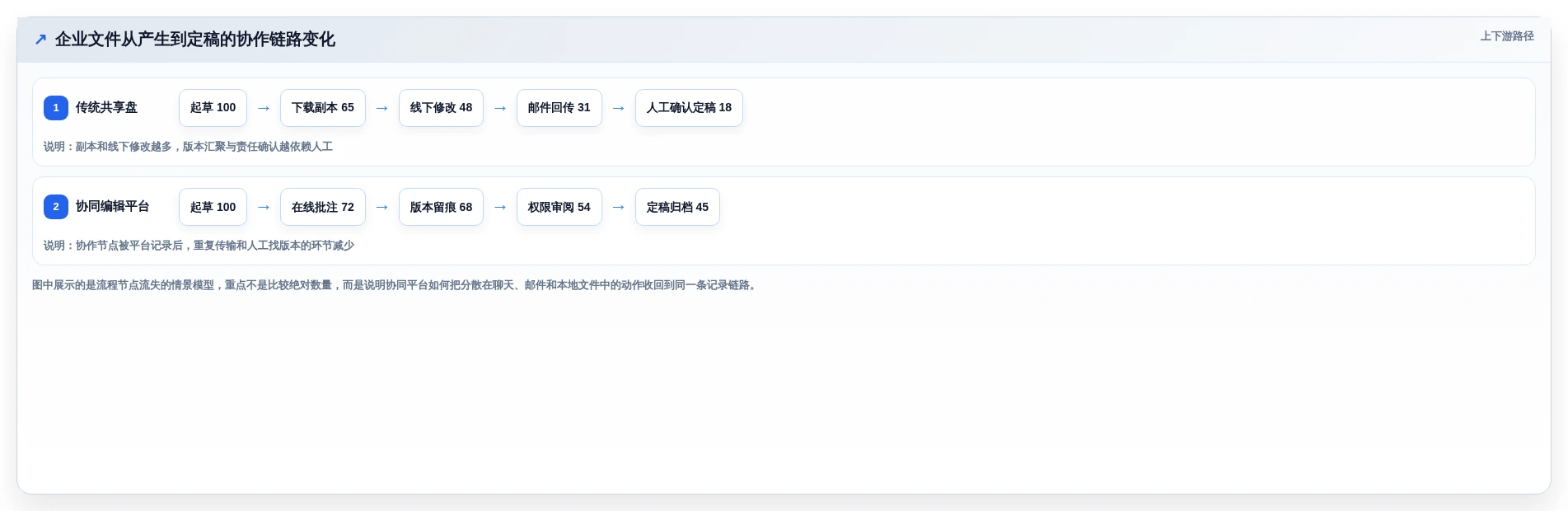Click the 版本留痕 68 node
Screen dimensions: 1568x511
[441, 207]
